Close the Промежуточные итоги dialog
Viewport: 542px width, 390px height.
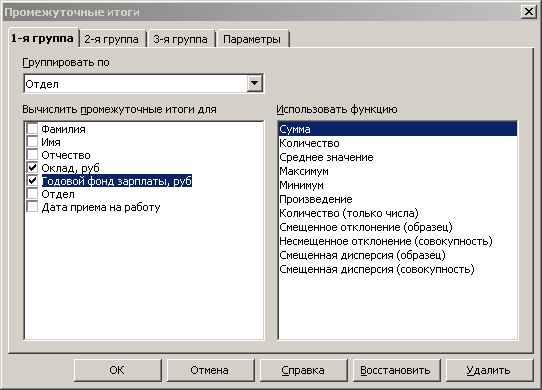[529, 12]
